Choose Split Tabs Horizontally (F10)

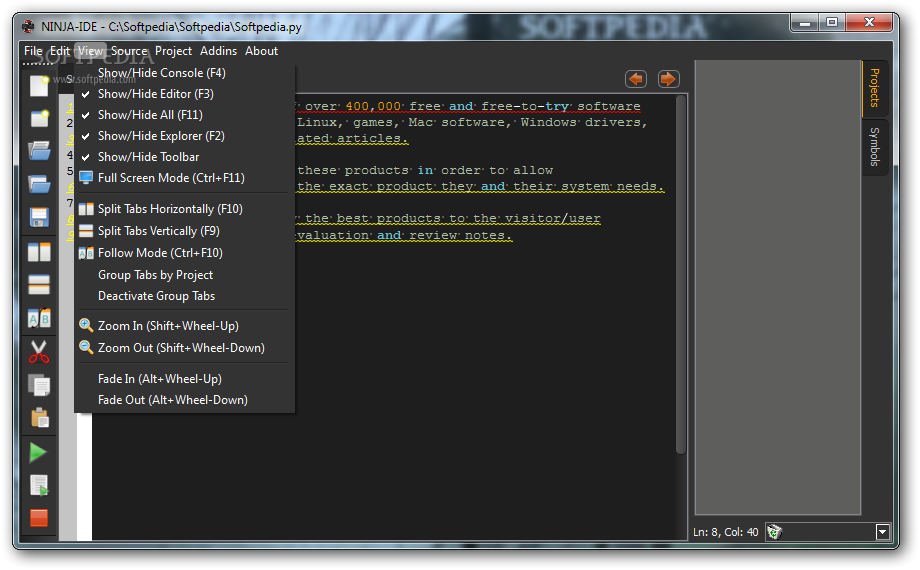pos(184,209)
